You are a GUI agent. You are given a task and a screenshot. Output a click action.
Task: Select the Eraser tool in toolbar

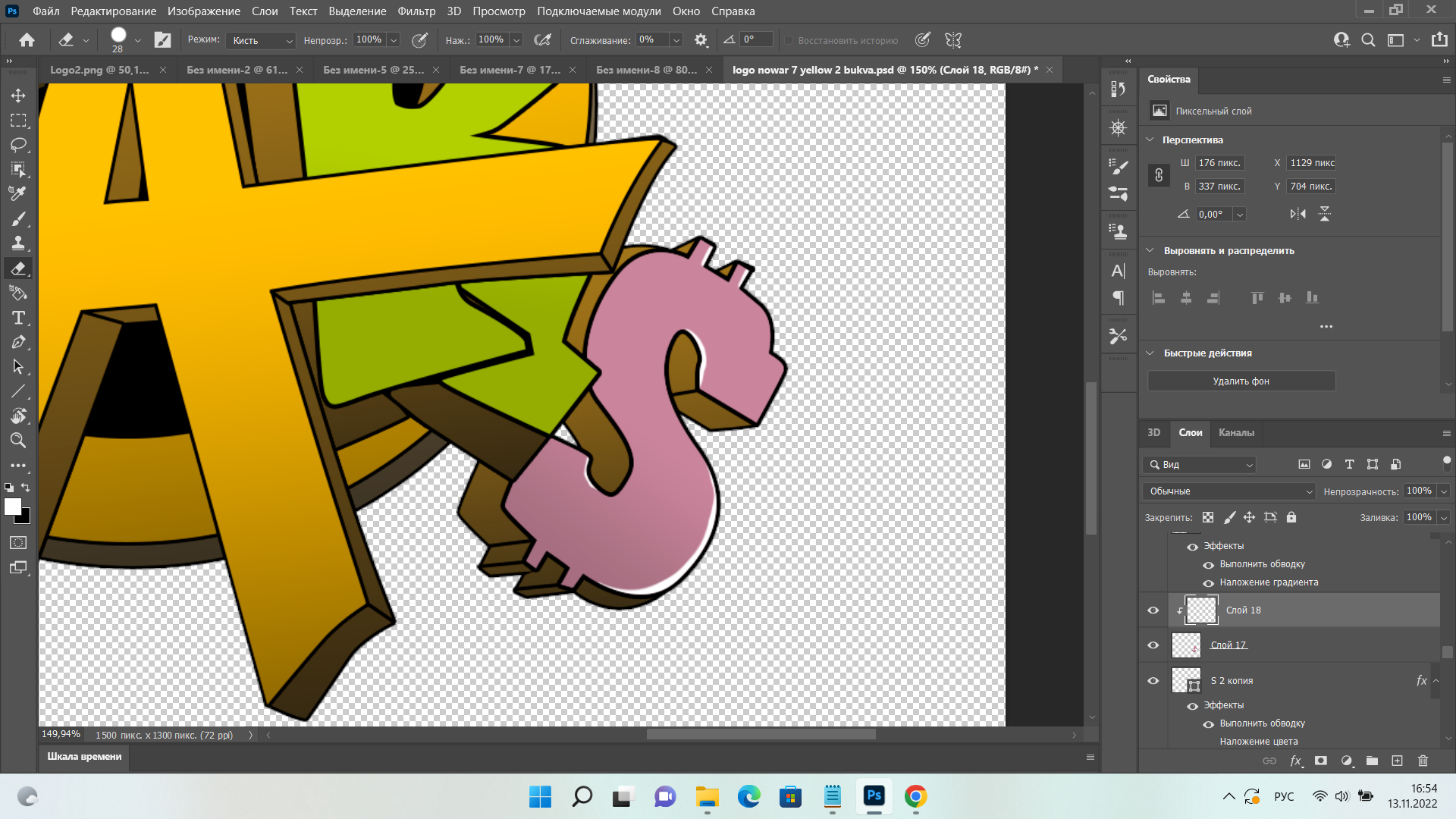[x=18, y=268]
